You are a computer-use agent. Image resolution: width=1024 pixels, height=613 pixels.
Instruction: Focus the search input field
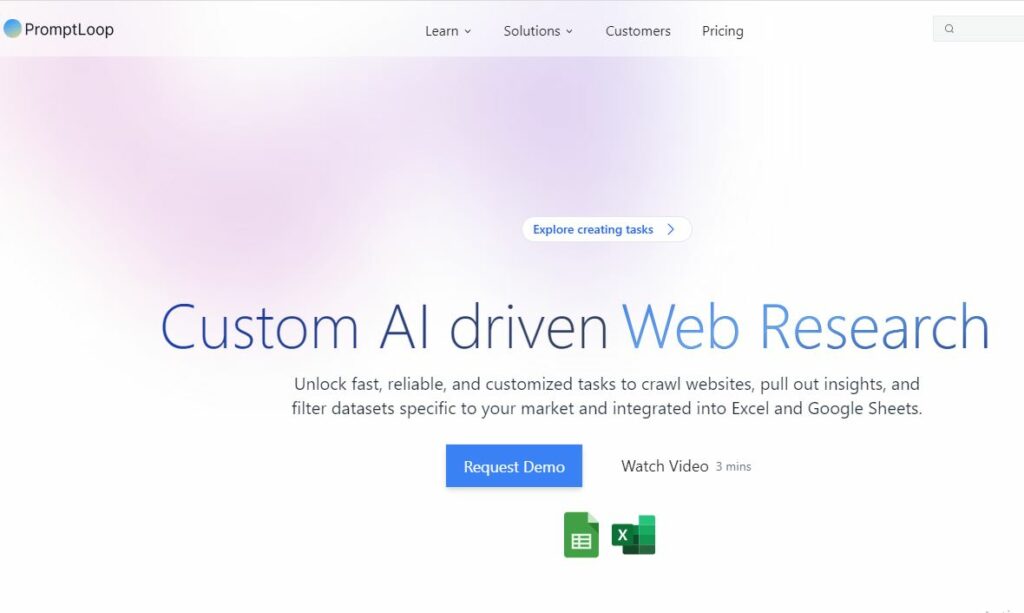978,29
